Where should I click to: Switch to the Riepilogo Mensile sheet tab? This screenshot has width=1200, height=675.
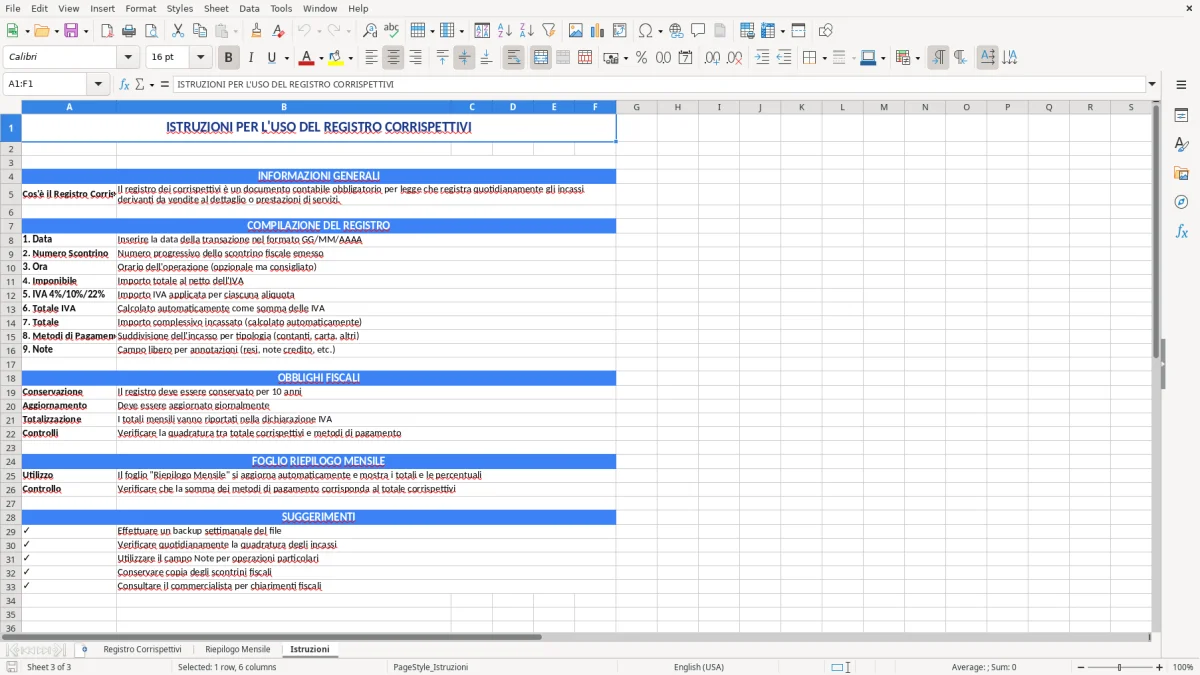(237, 648)
